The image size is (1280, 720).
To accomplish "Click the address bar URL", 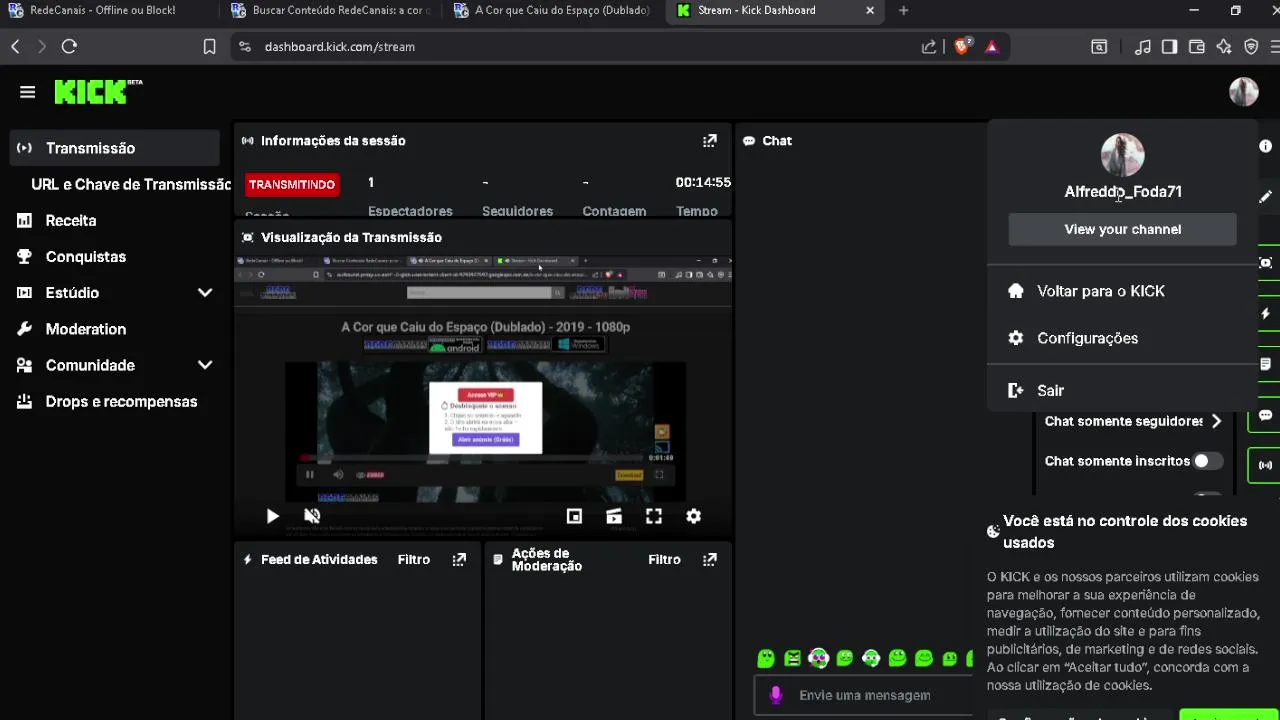I will coord(340,47).
